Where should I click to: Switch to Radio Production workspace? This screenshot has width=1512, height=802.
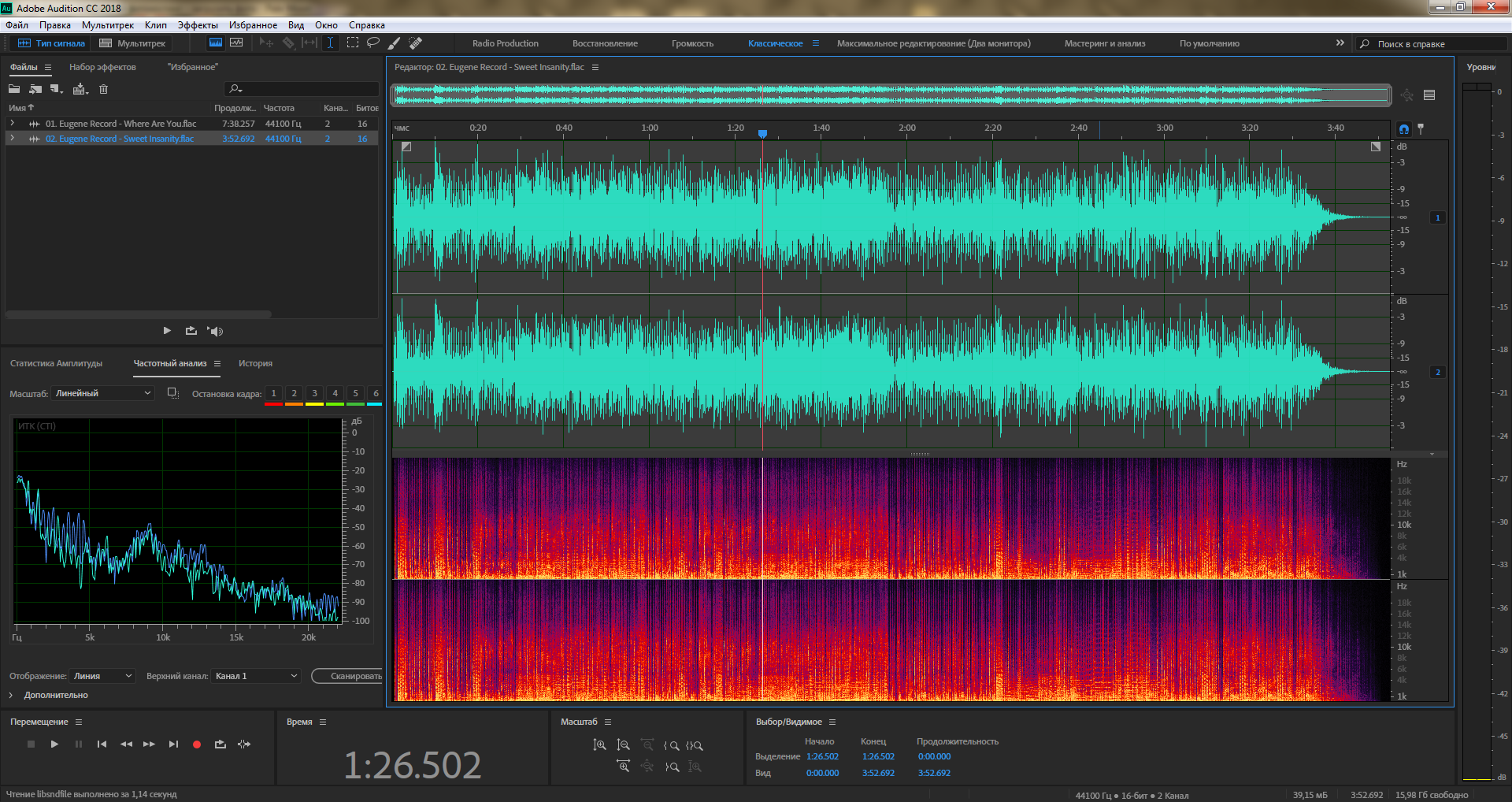506,43
